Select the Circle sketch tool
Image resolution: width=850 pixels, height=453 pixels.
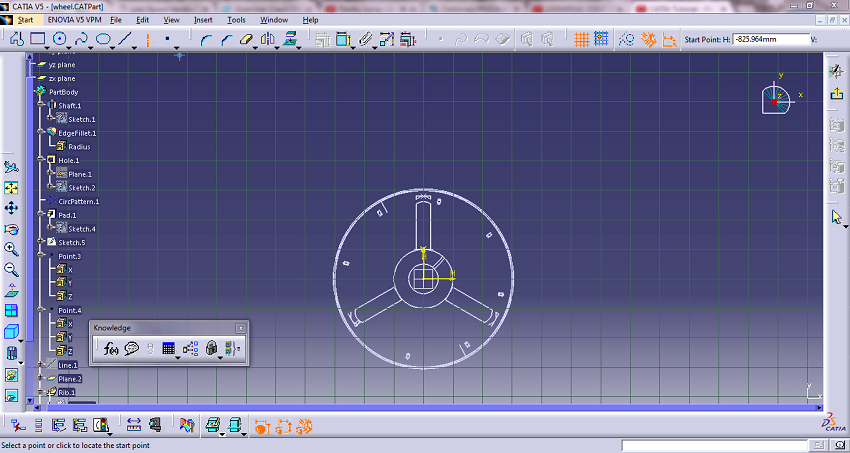[x=59, y=39]
